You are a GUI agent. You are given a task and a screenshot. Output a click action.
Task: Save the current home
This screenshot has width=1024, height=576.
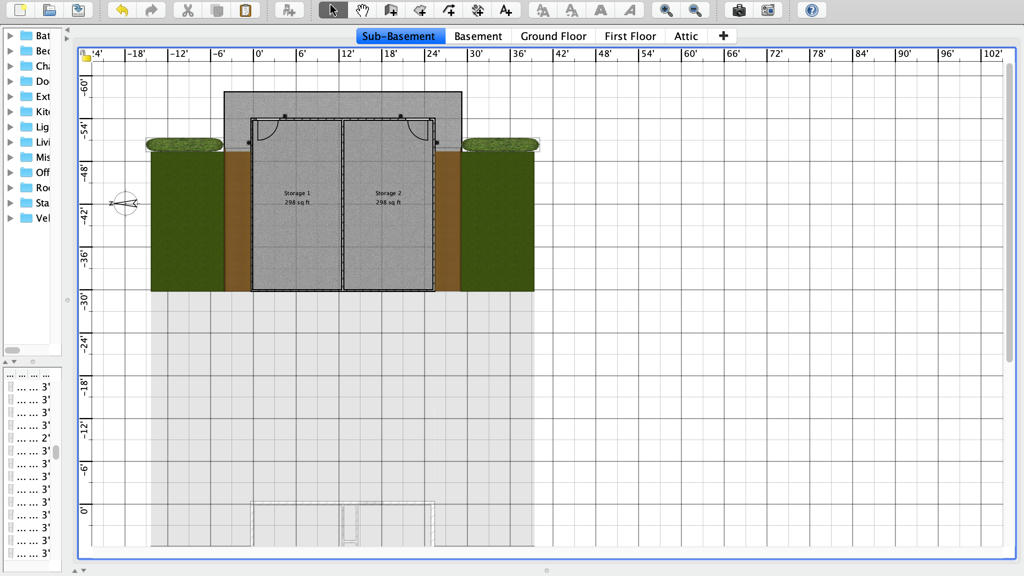click(x=78, y=10)
